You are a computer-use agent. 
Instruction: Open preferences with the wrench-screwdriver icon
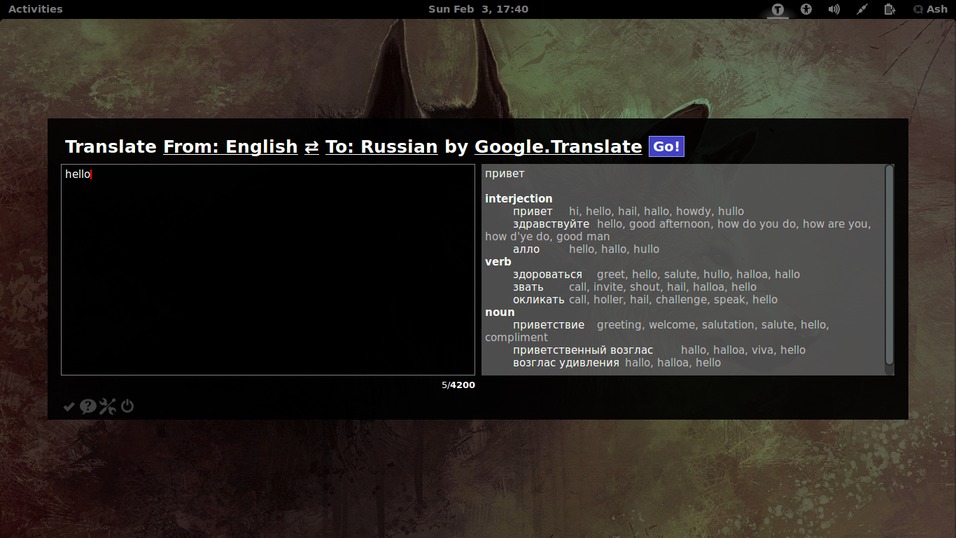pyautogui.click(x=107, y=406)
